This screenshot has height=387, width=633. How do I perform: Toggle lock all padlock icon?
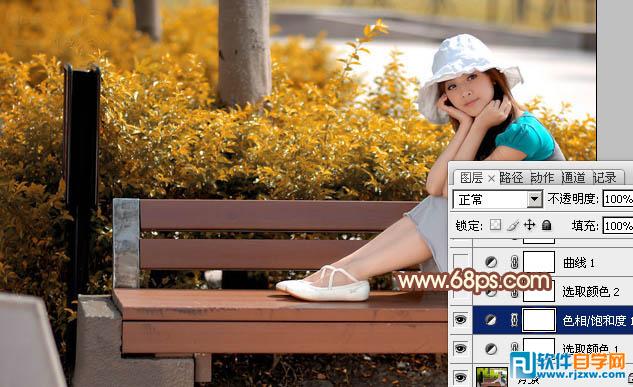(546, 225)
